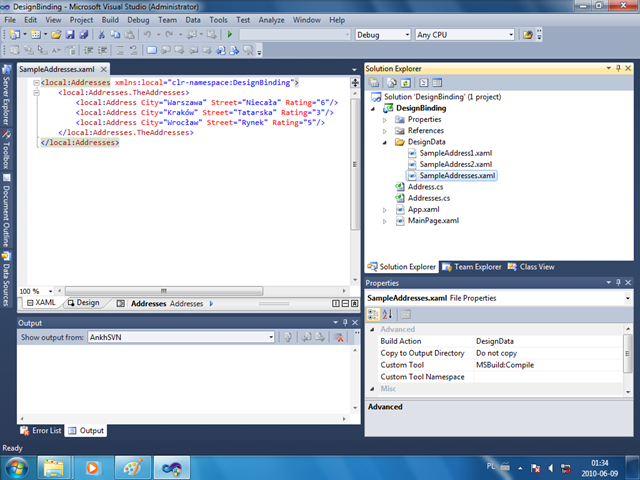
Task: Click the Copy icon in toolbar
Action: (x=116, y=35)
